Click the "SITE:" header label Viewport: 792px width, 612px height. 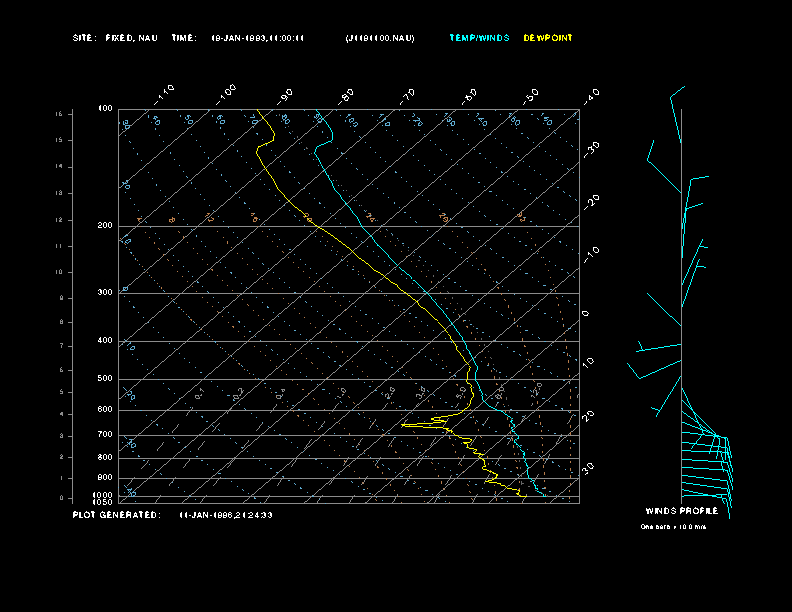(x=84, y=38)
